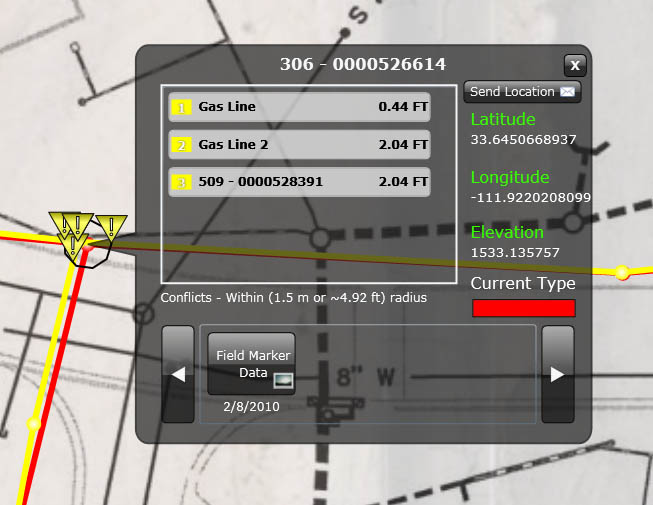653x505 pixels.
Task: Click the yellow node on the right map edge
Action: pos(622,272)
